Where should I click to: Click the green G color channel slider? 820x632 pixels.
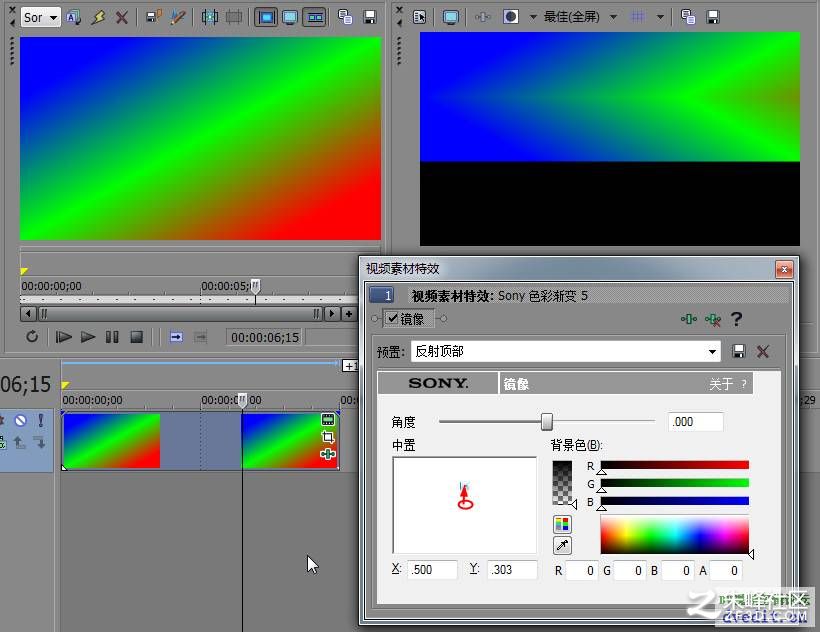(675, 483)
